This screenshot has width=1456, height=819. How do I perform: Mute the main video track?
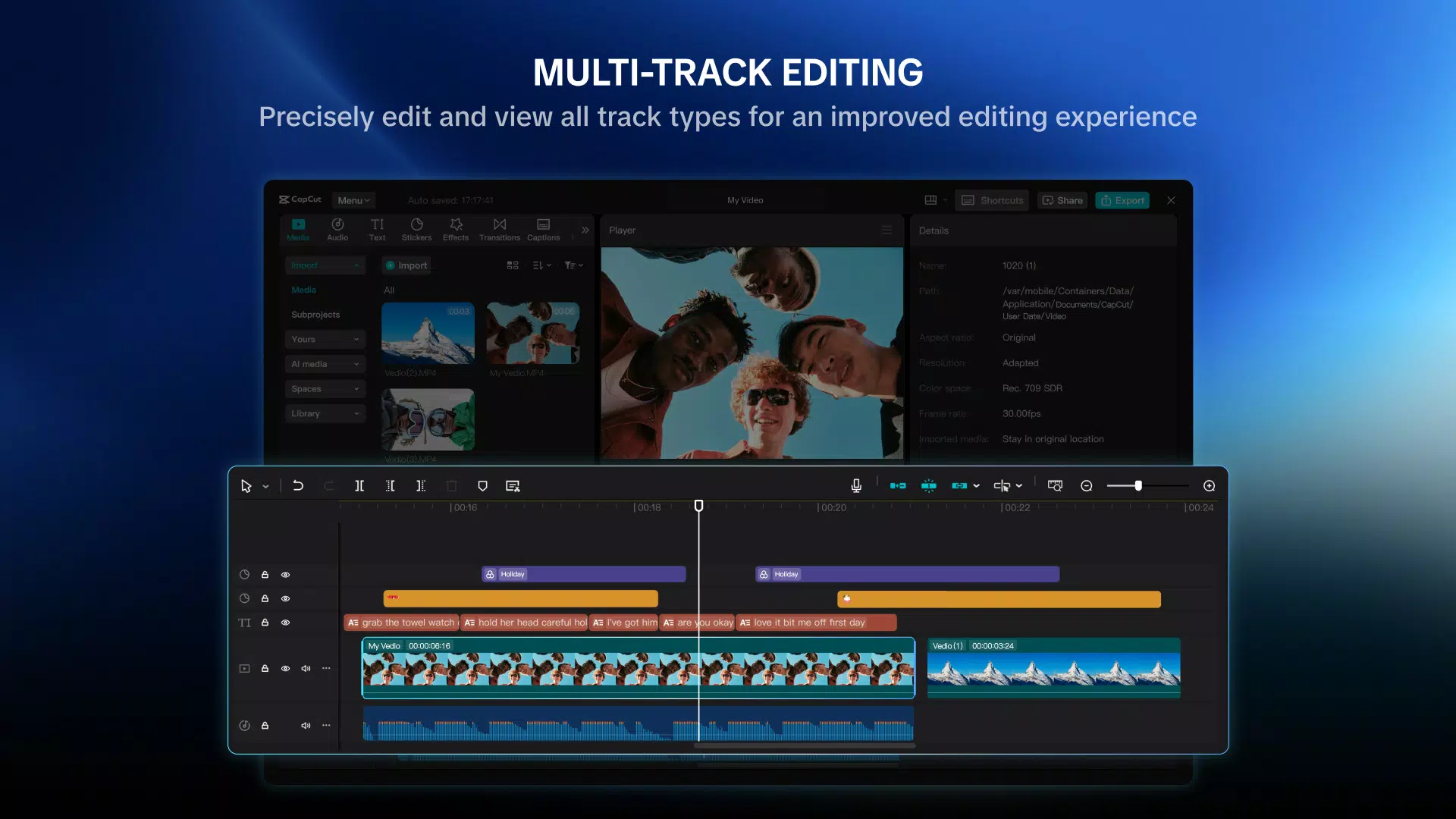tap(306, 669)
